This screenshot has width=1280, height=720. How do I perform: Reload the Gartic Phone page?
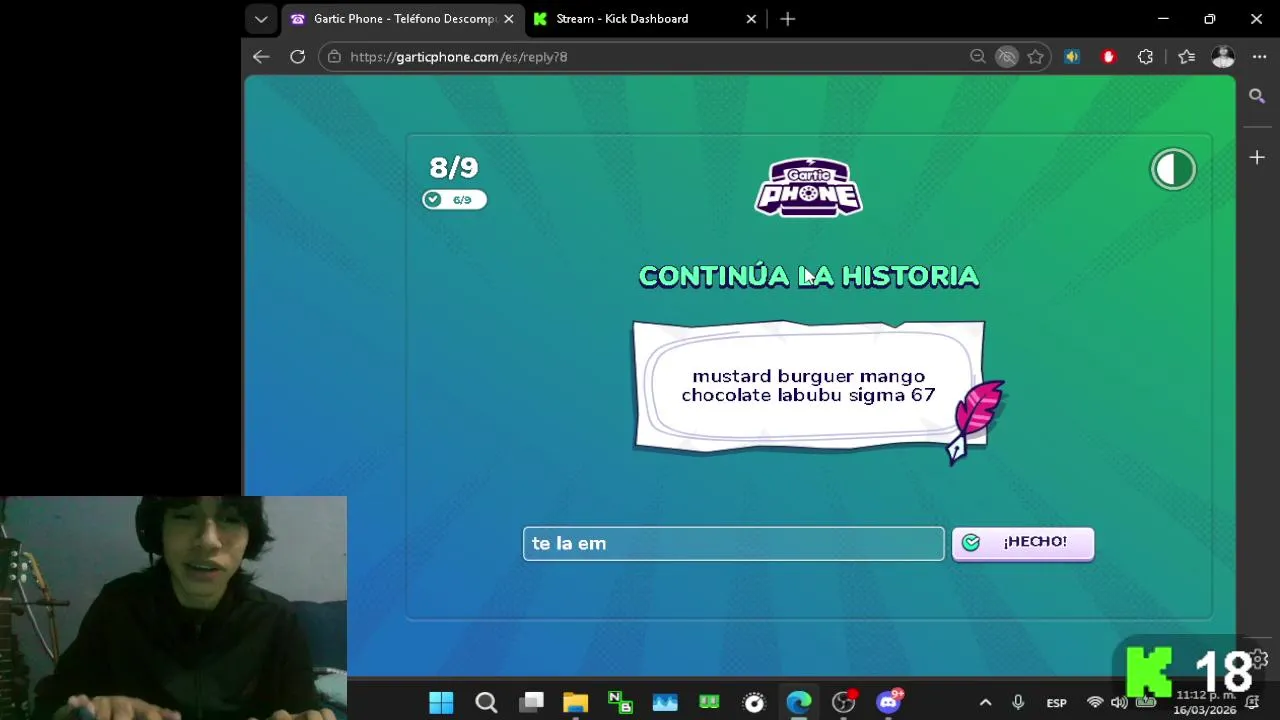tap(297, 57)
